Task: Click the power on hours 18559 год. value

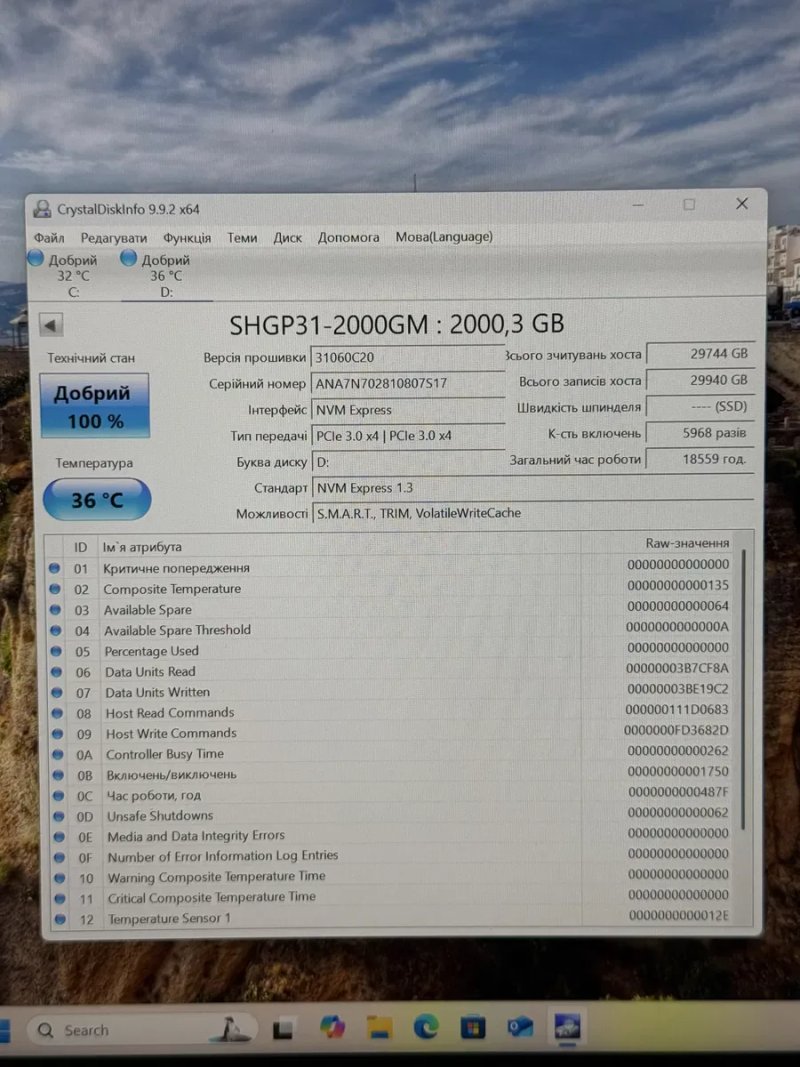Action: point(700,459)
